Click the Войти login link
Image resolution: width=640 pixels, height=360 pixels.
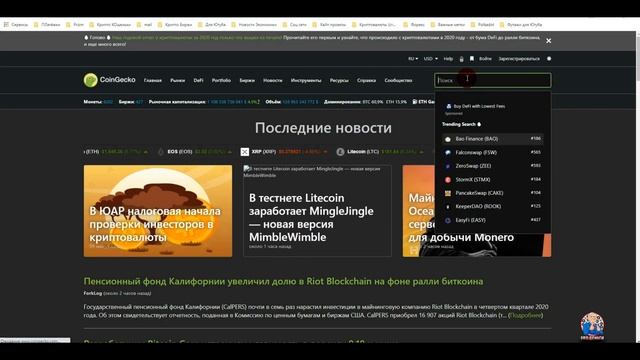point(485,59)
